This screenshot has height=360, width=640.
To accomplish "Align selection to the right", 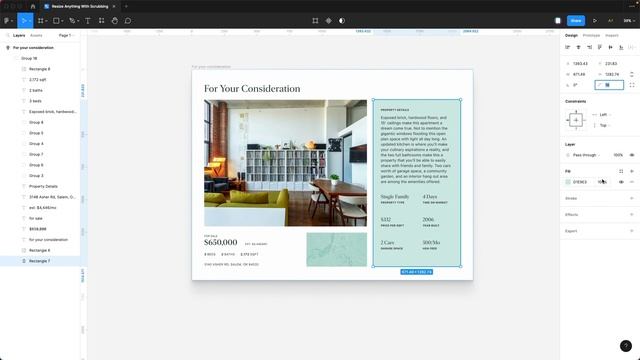I will coord(589,47).
